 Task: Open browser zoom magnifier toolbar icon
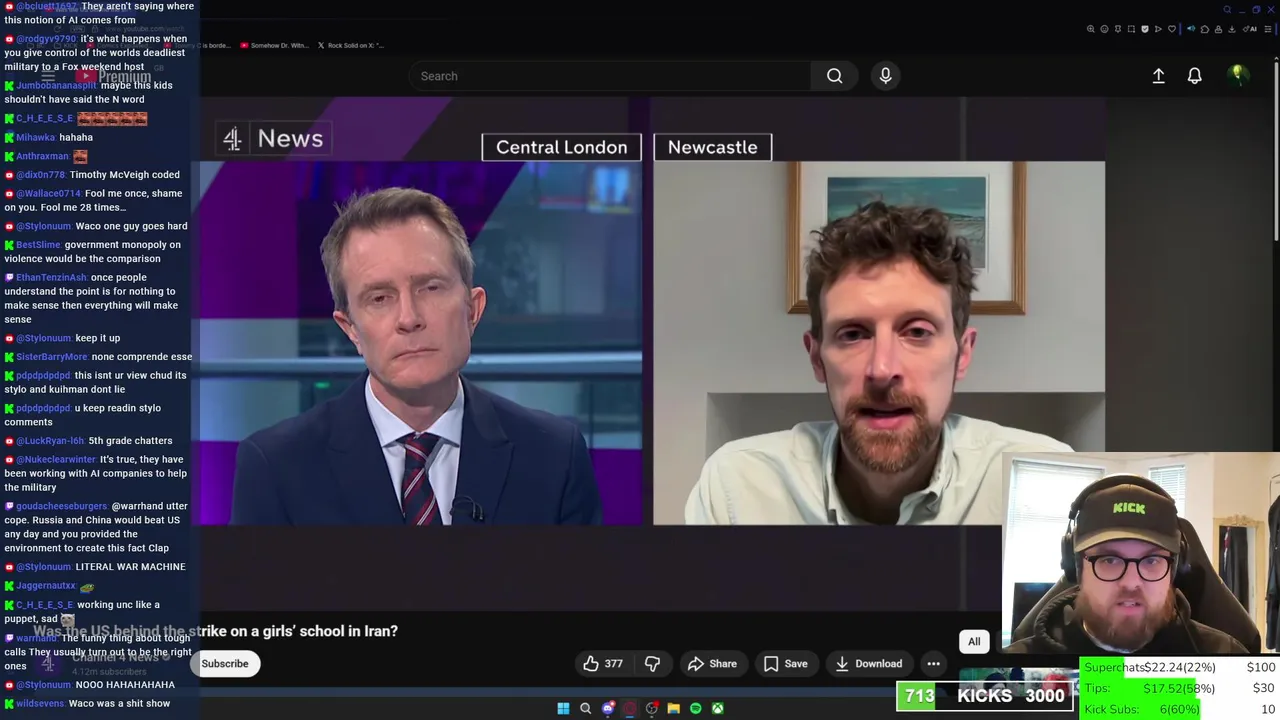click(x=1091, y=29)
